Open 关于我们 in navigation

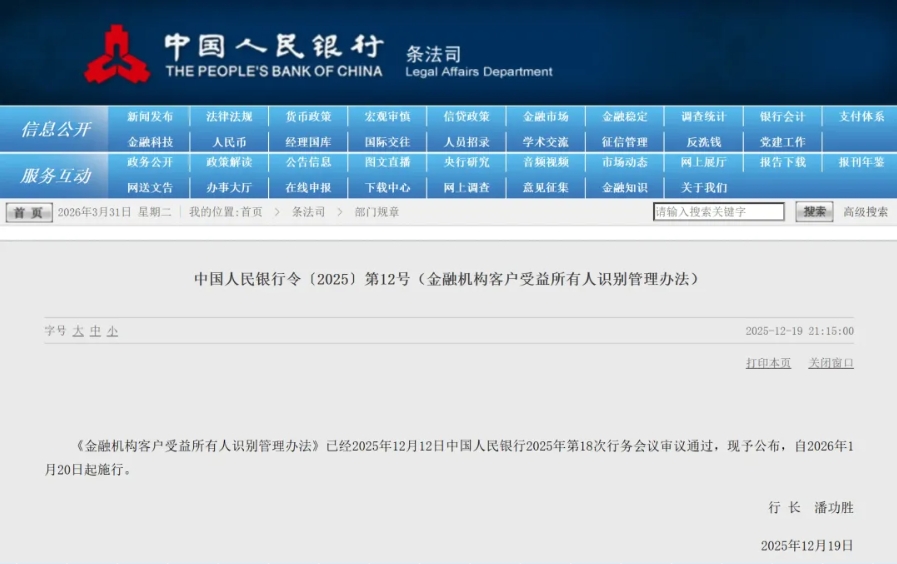pyautogui.click(x=703, y=187)
